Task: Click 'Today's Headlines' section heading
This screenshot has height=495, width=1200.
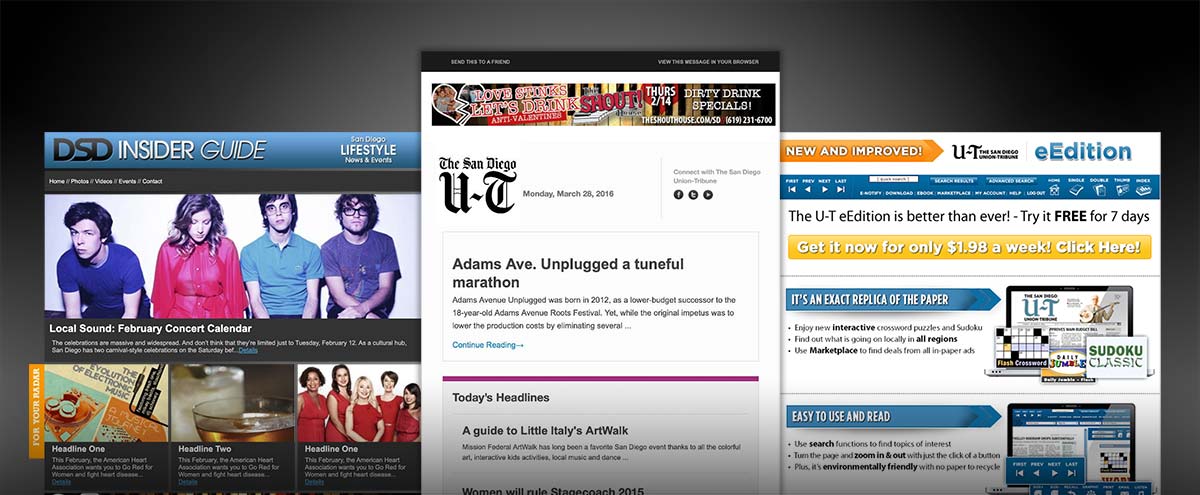Action: pyautogui.click(x=500, y=397)
